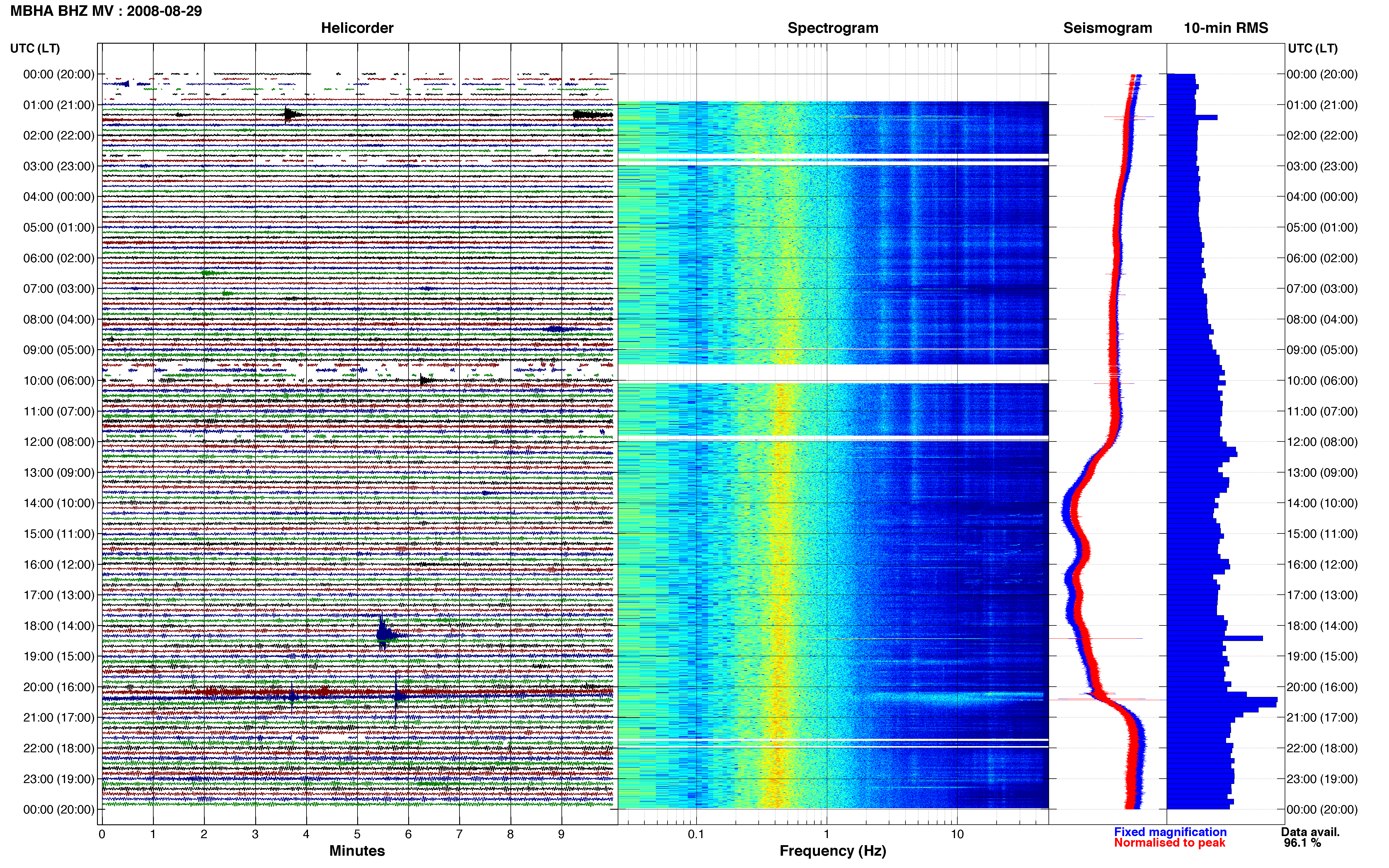Click the "5" tick on the Minutes axis
The width and height of the screenshot is (1389, 868).
357,835
